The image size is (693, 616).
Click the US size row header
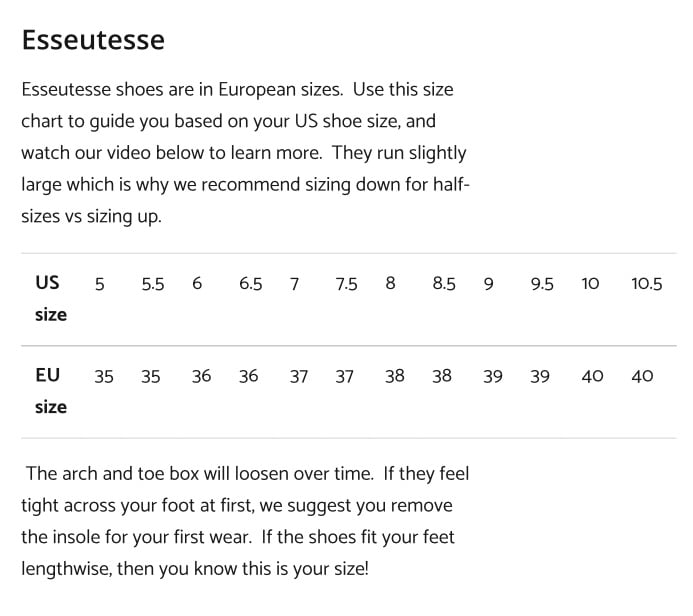click(x=51, y=298)
